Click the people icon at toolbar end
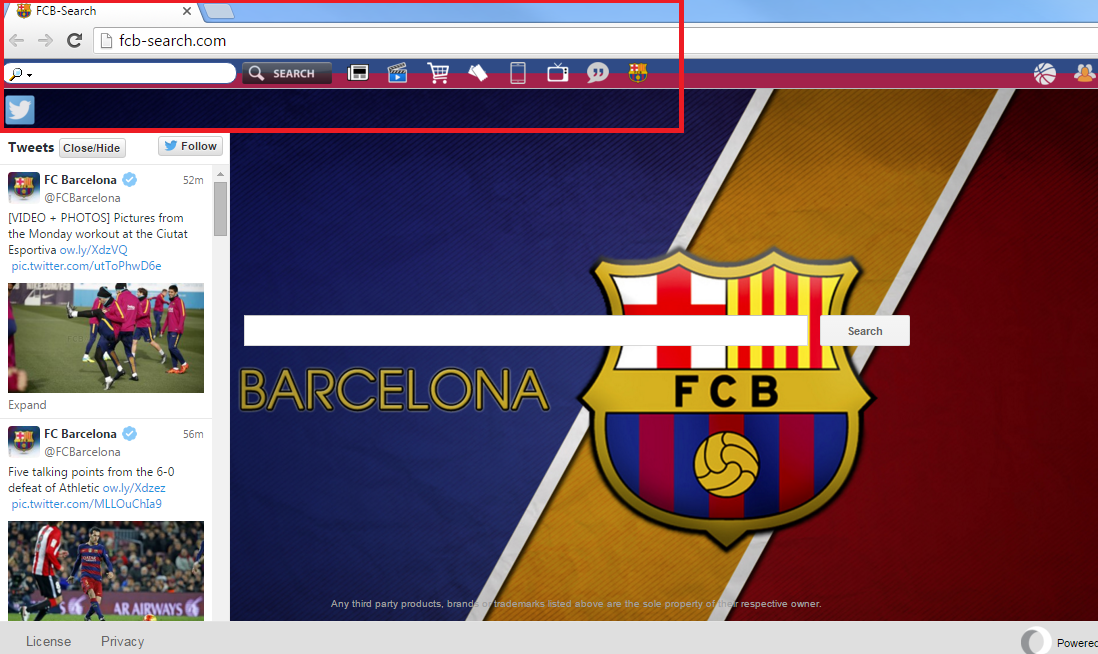The image size is (1098, 654). pyautogui.click(x=1085, y=73)
